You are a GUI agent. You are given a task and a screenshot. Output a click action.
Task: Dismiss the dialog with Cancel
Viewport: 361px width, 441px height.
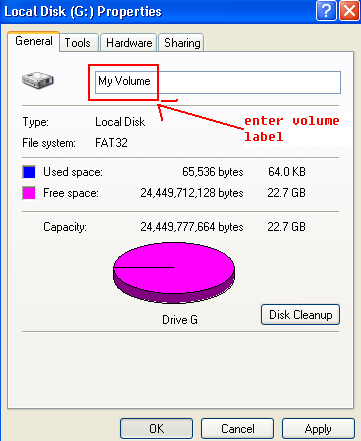click(x=237, y=429)
